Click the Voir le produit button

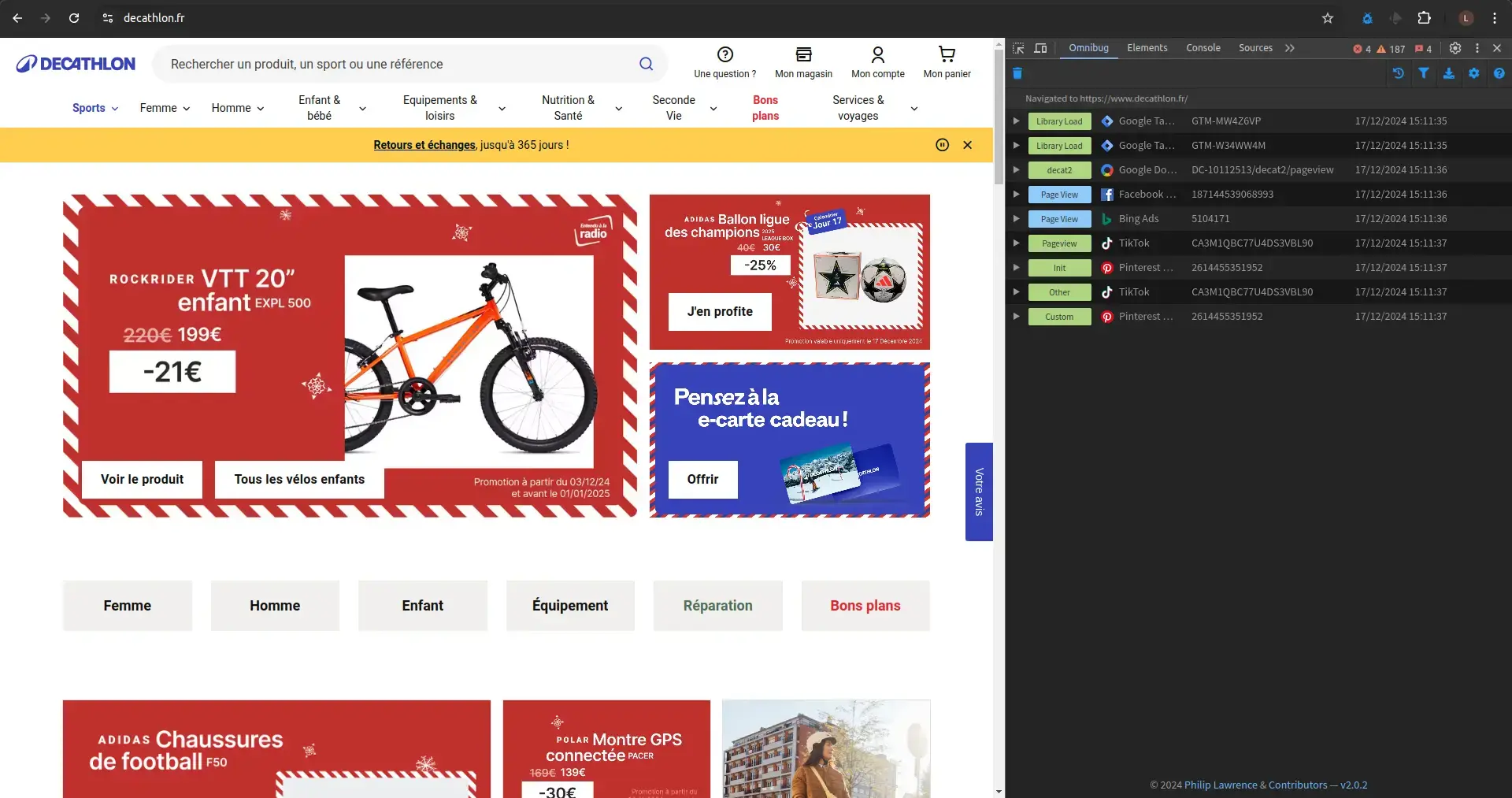[142, 479]
